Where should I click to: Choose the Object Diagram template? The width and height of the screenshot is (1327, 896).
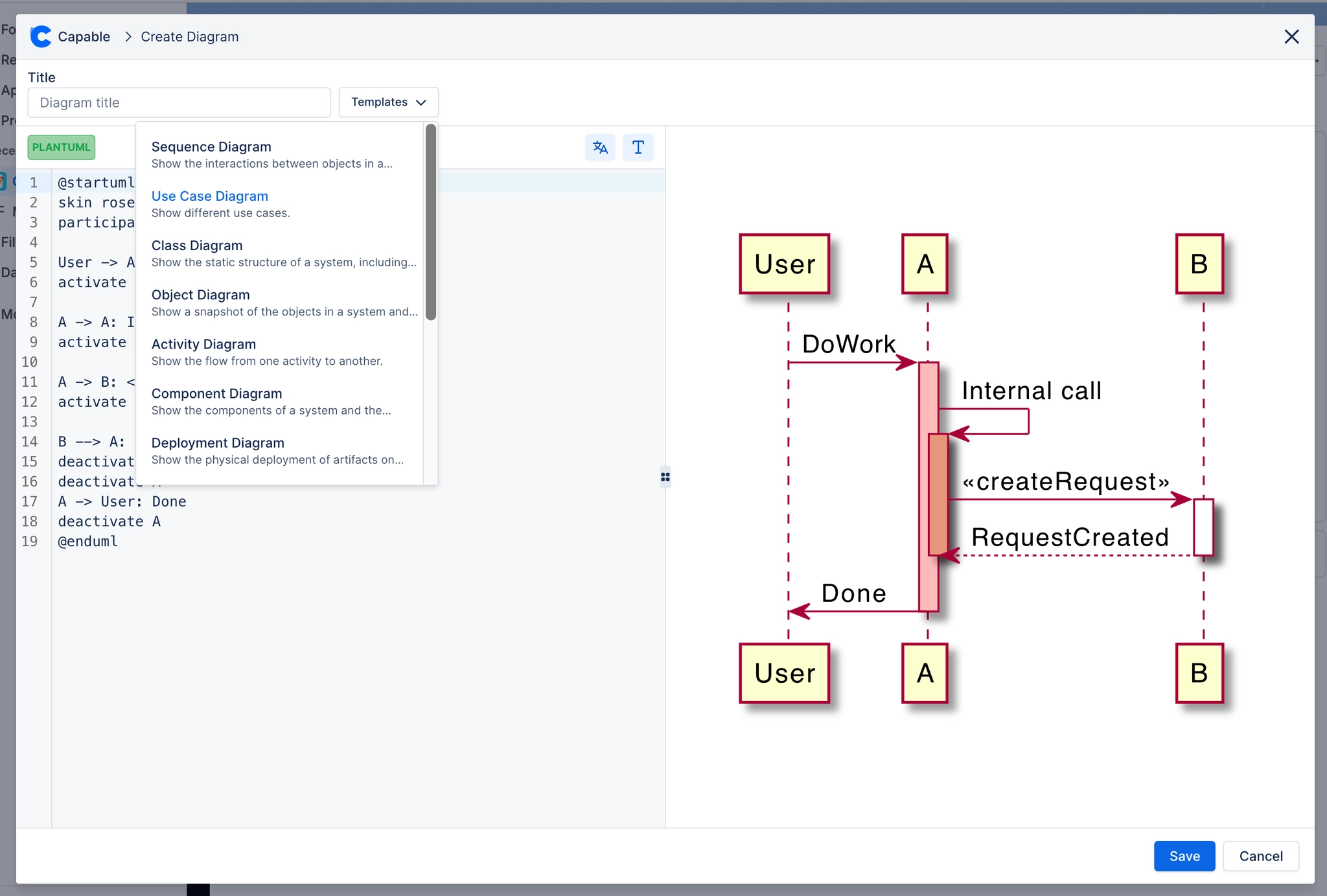[x=281, y=303]
